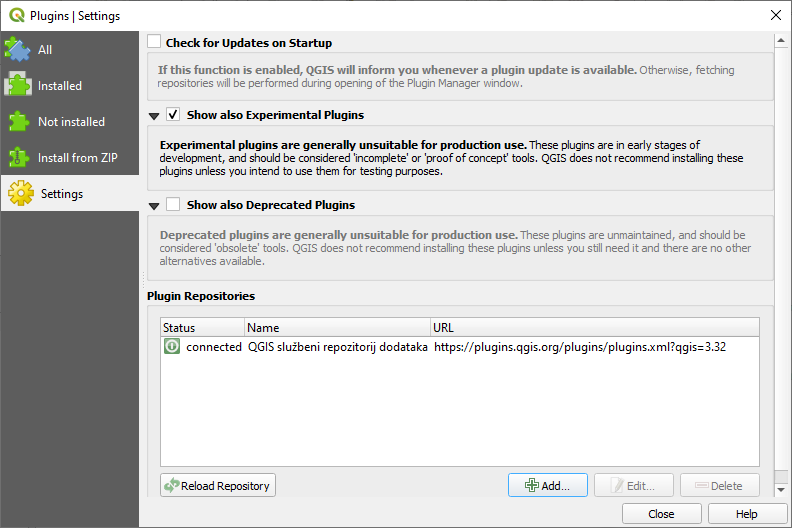Enable Check for Updates on Startup
Screen dimensions: 792x528
(x=154, y=43)
